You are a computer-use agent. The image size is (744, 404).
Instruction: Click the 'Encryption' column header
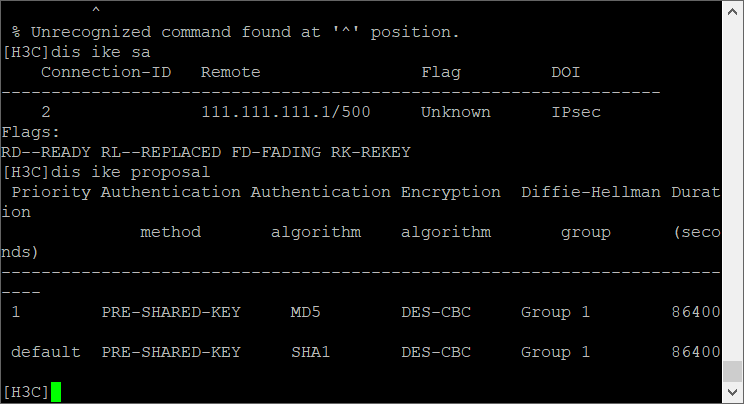[450, 192]
